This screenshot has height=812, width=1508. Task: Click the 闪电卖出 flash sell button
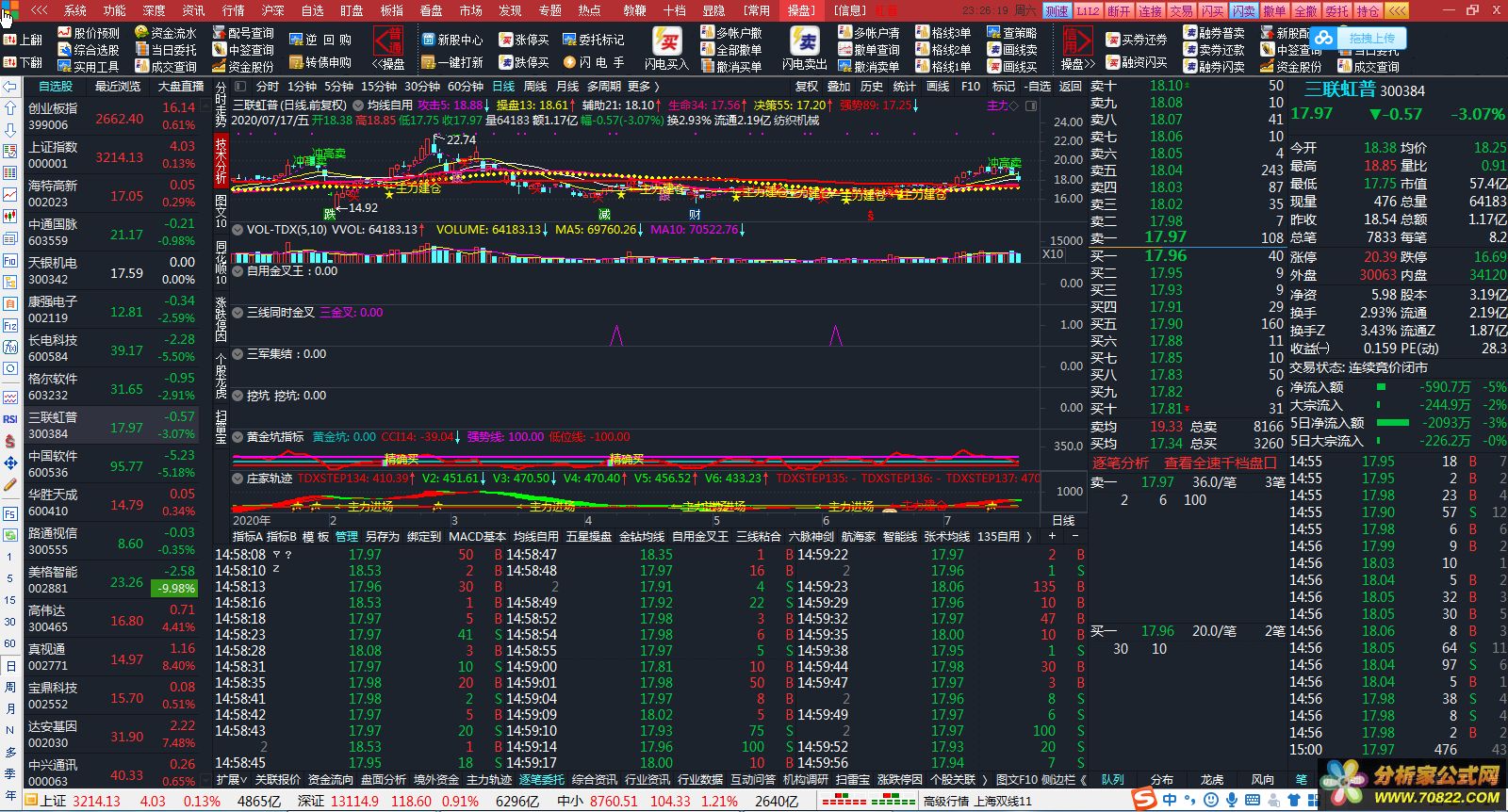tap(807, 47)
